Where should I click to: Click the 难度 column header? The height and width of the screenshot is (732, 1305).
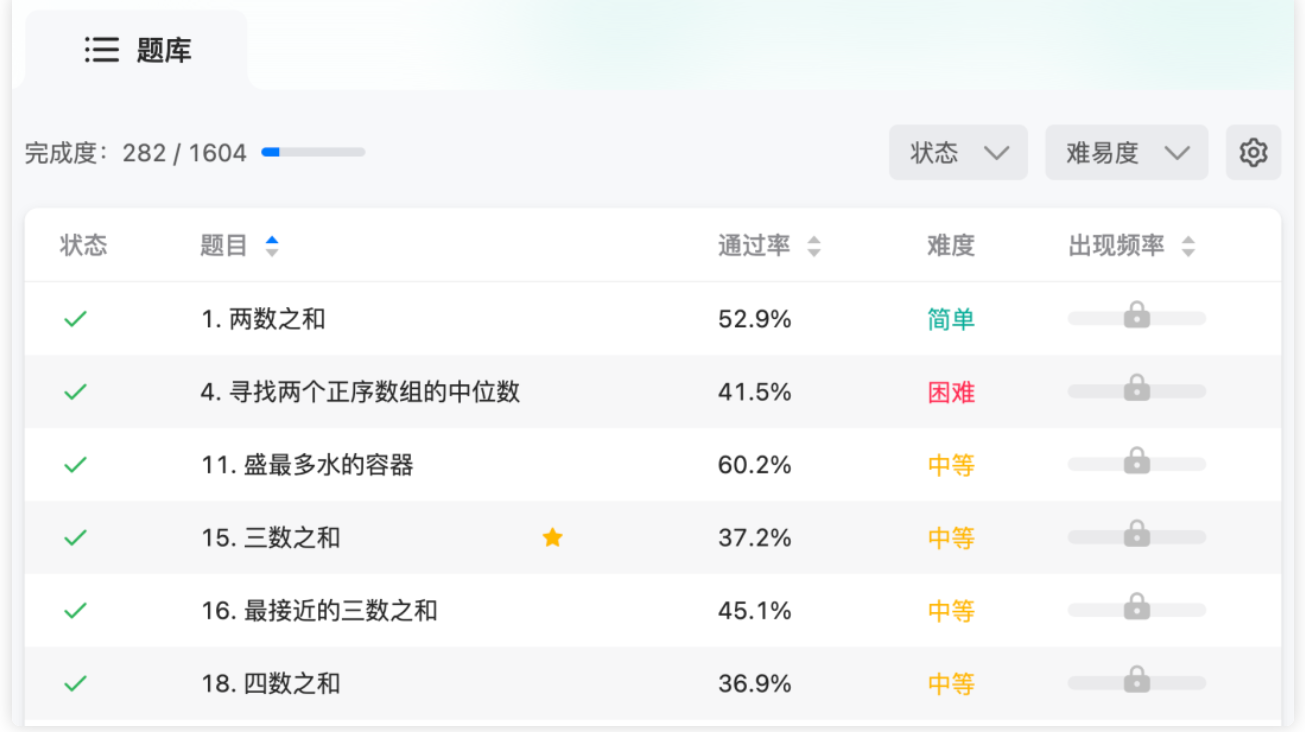[950, 246]
